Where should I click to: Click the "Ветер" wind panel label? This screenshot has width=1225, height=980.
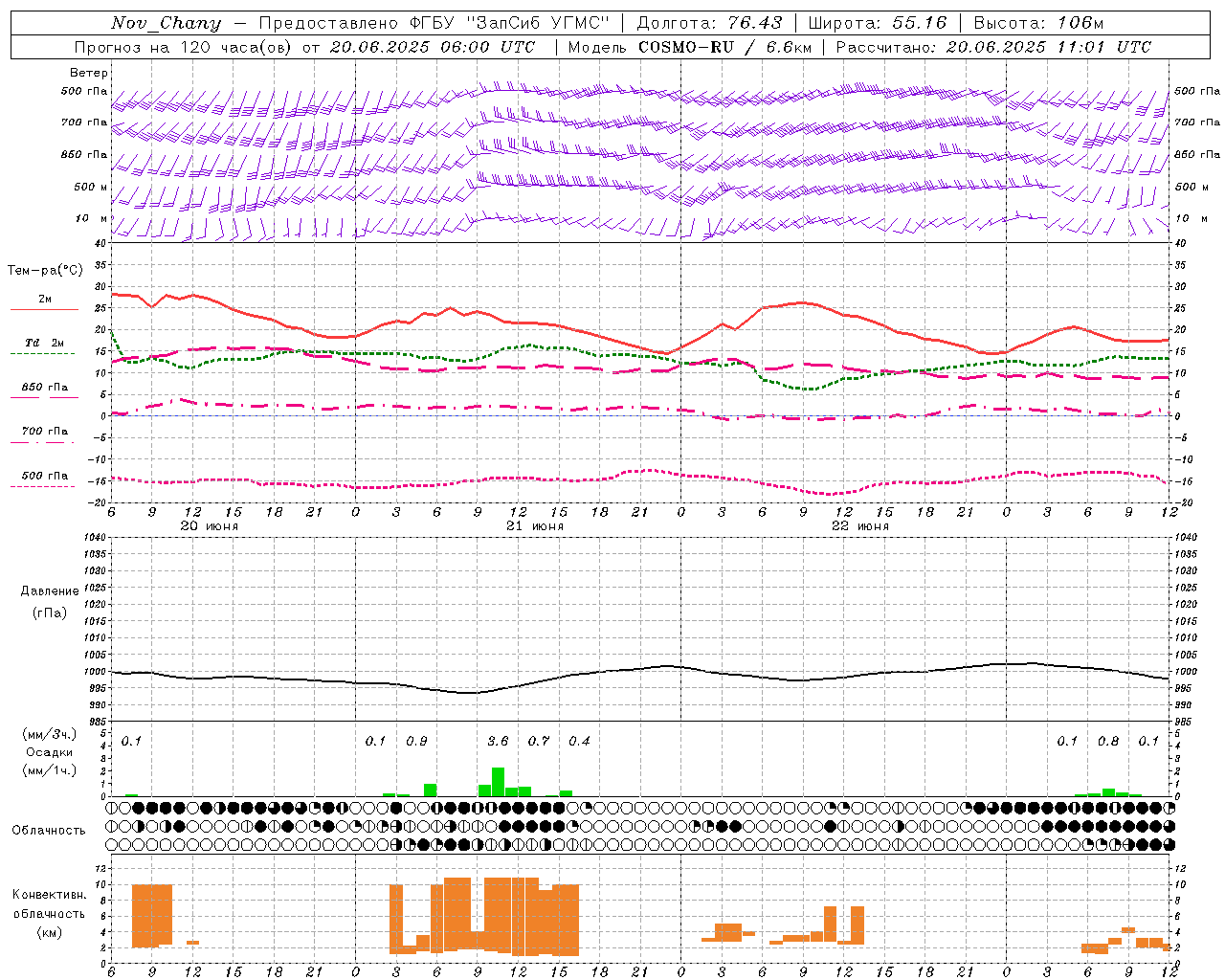pos(88,73)
